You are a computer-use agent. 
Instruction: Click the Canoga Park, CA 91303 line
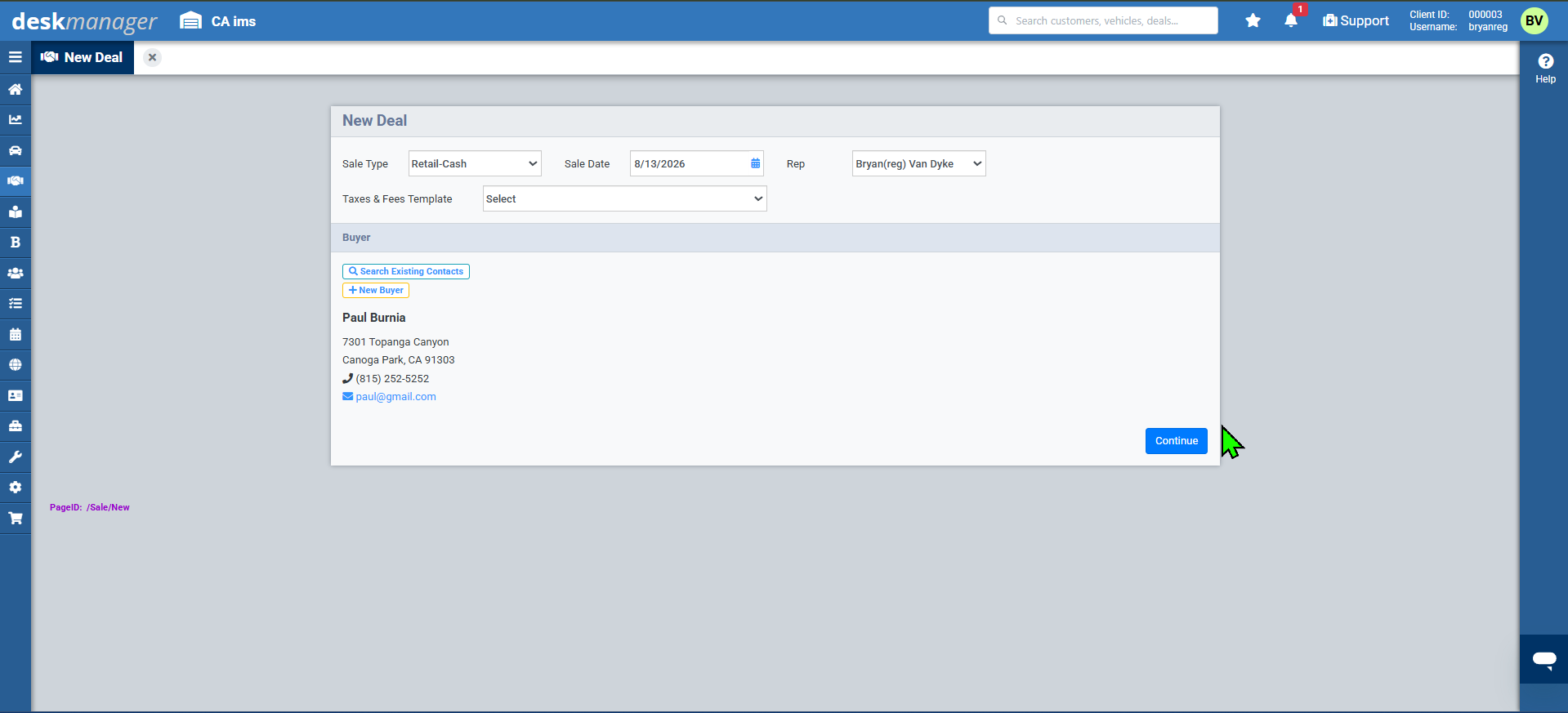point(398,360)
